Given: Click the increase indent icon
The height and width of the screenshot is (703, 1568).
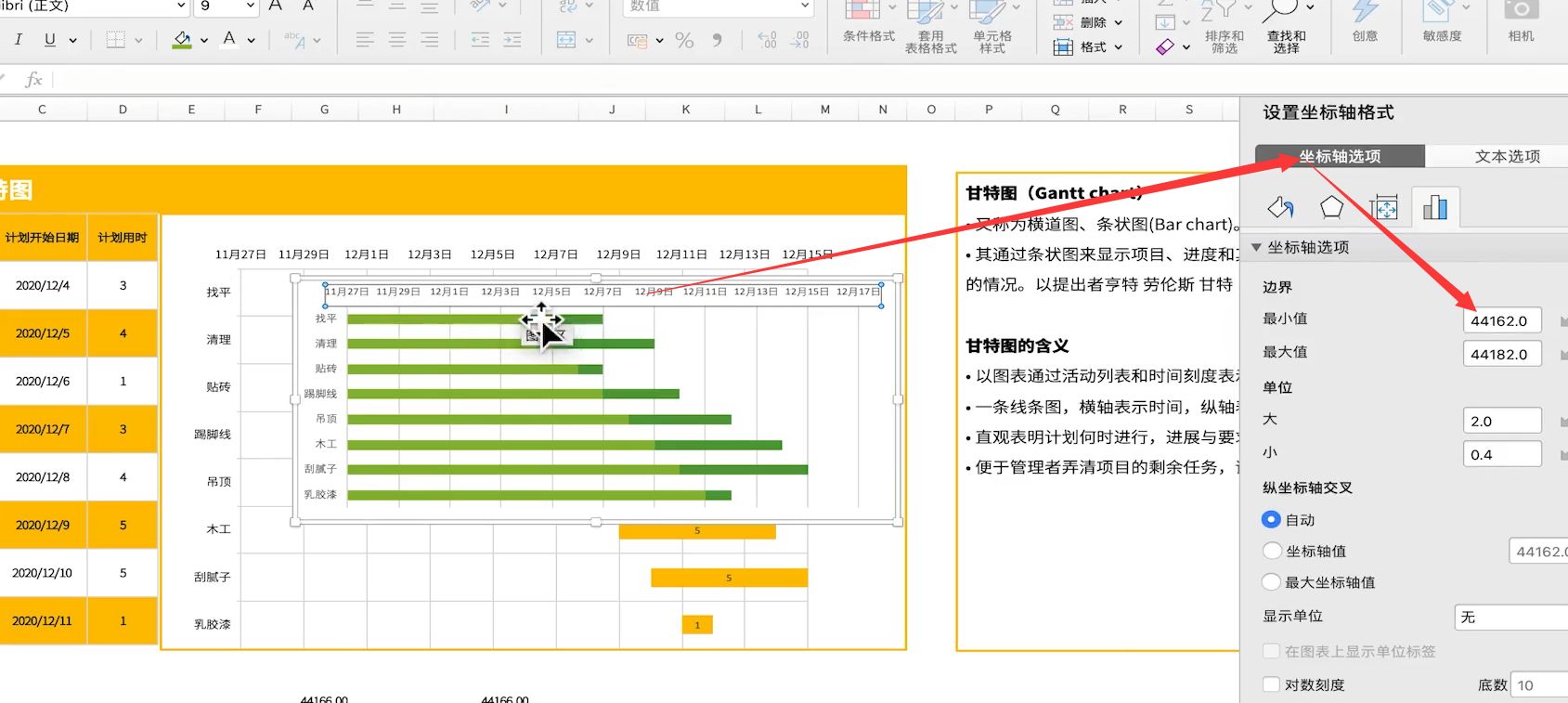Looking at the screenshot, I should (x=512, y=40).
